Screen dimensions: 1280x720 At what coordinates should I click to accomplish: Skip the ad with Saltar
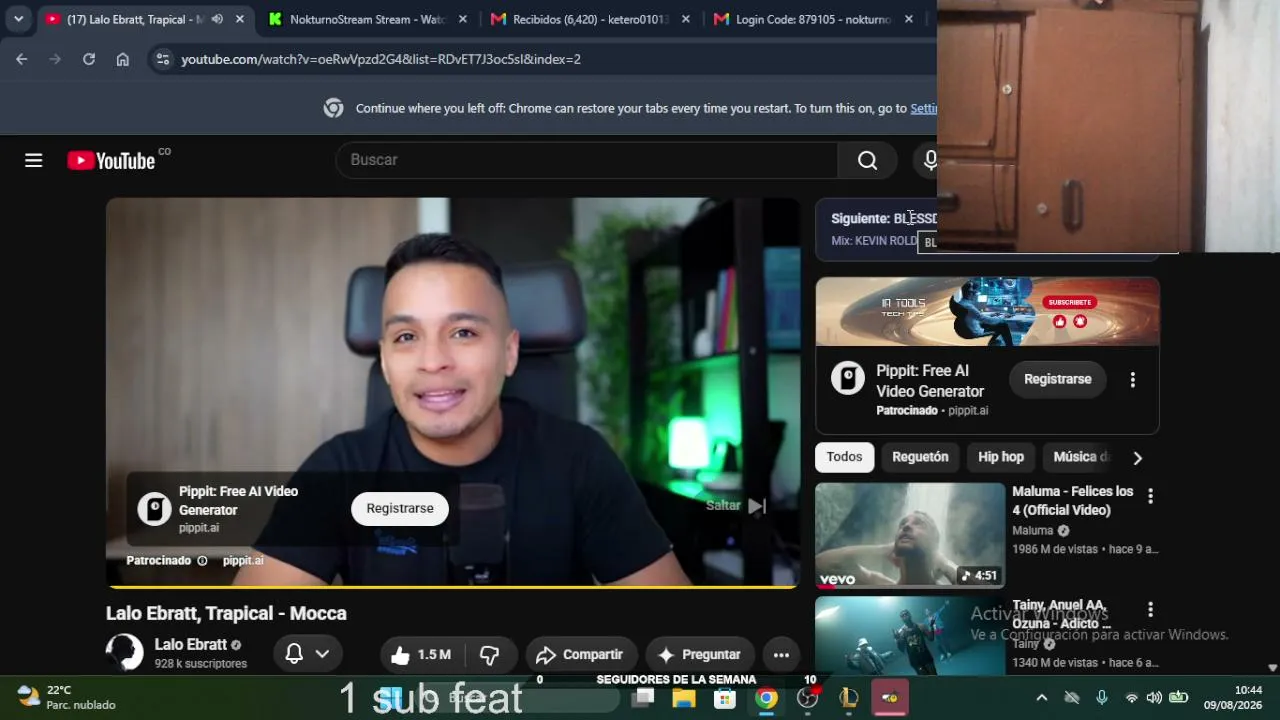click(x=736, y=506)
